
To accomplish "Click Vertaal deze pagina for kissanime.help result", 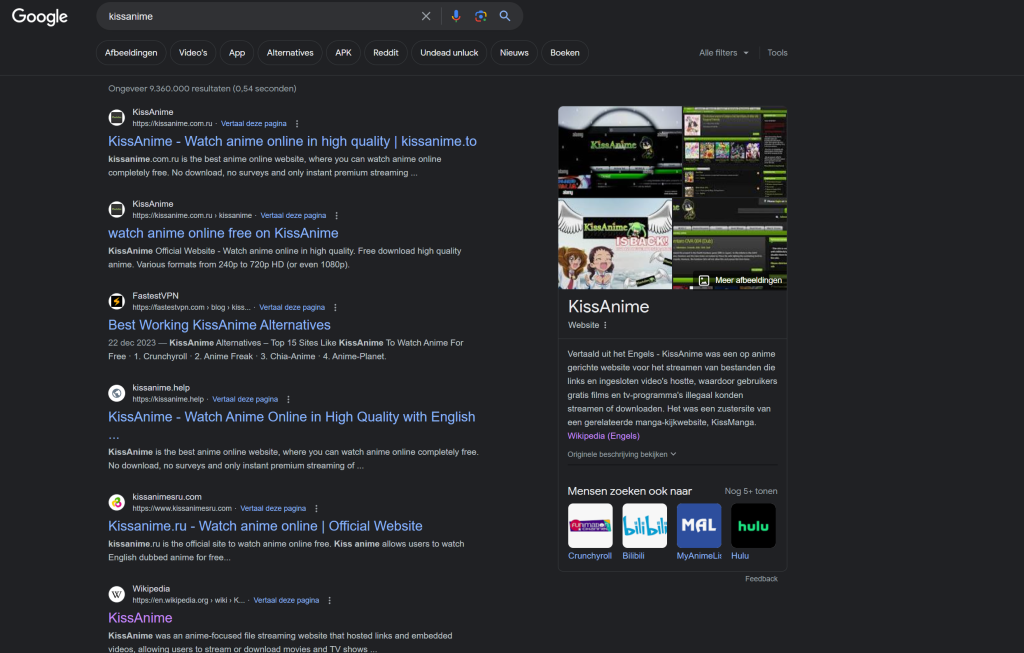I will click(x=245, y=399).
